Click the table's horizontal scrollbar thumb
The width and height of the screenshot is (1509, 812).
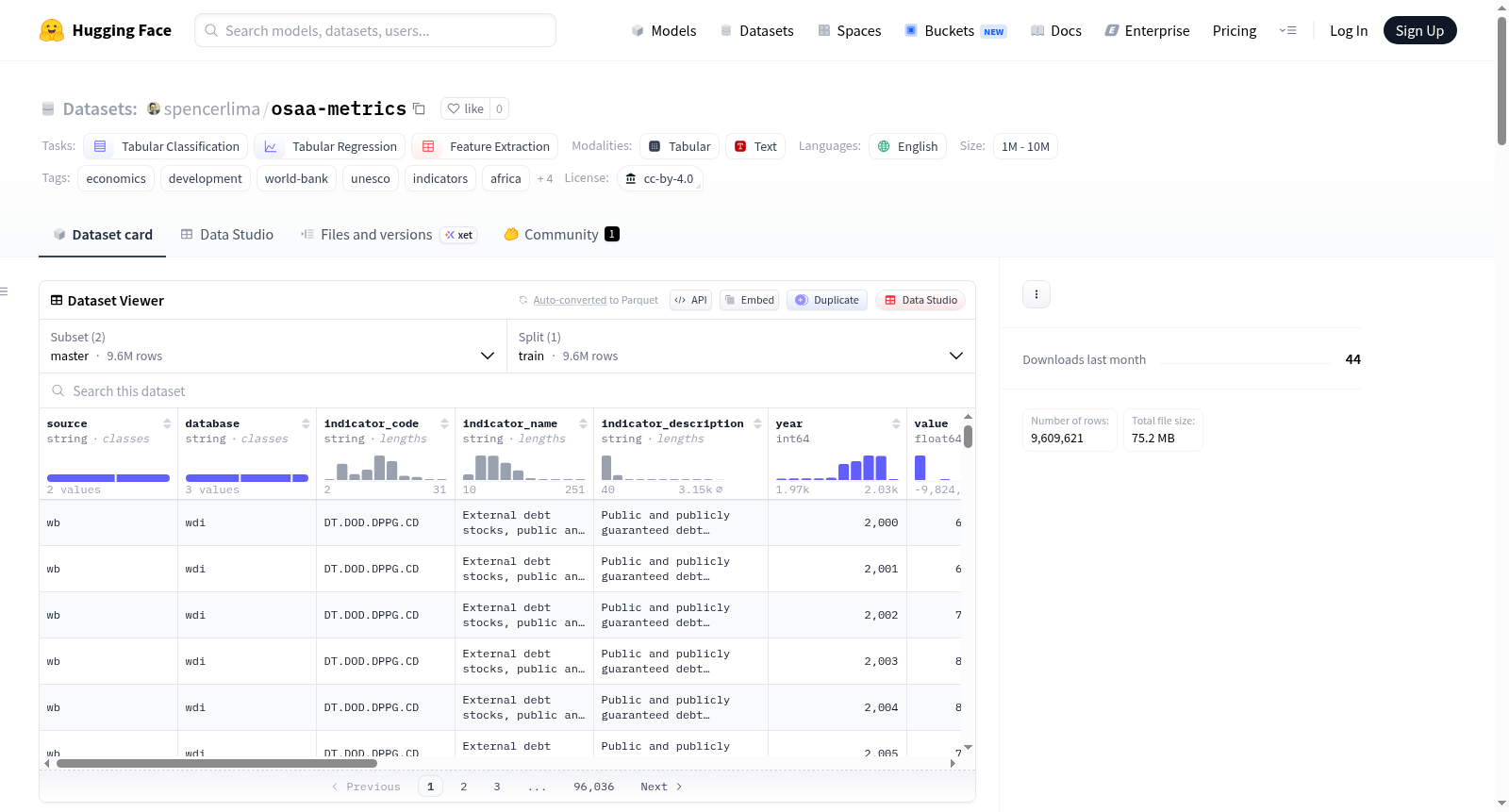coord(217,763)
